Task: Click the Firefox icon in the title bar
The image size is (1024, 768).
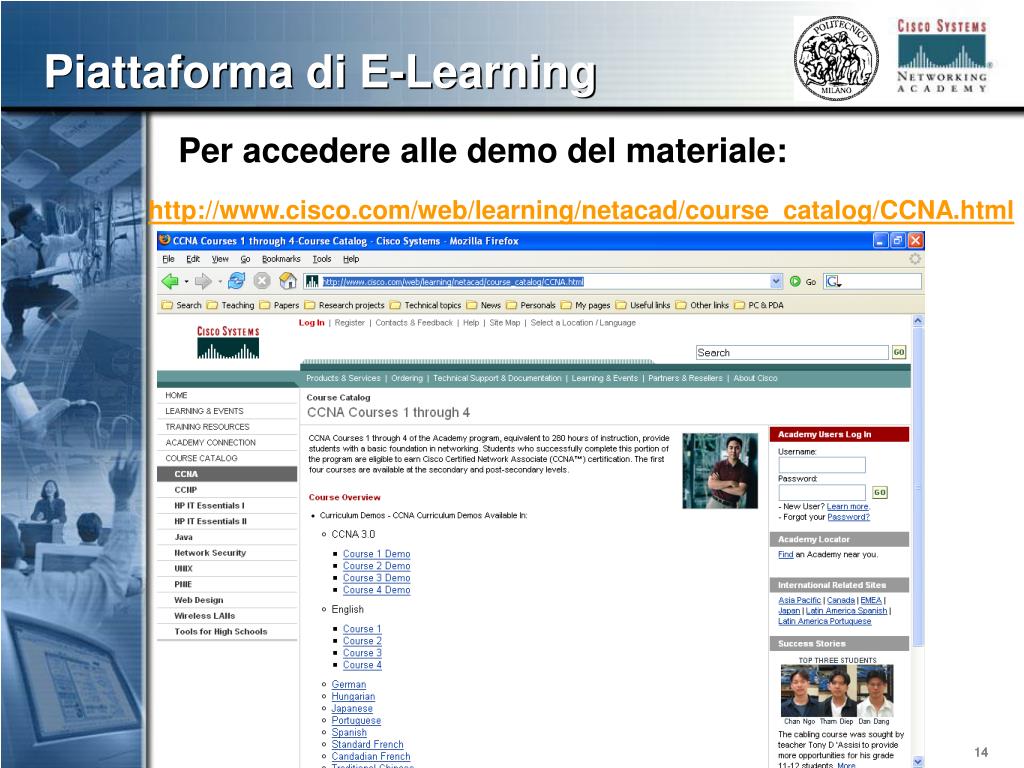Action: pyautogui.click(x=165, y=240)
